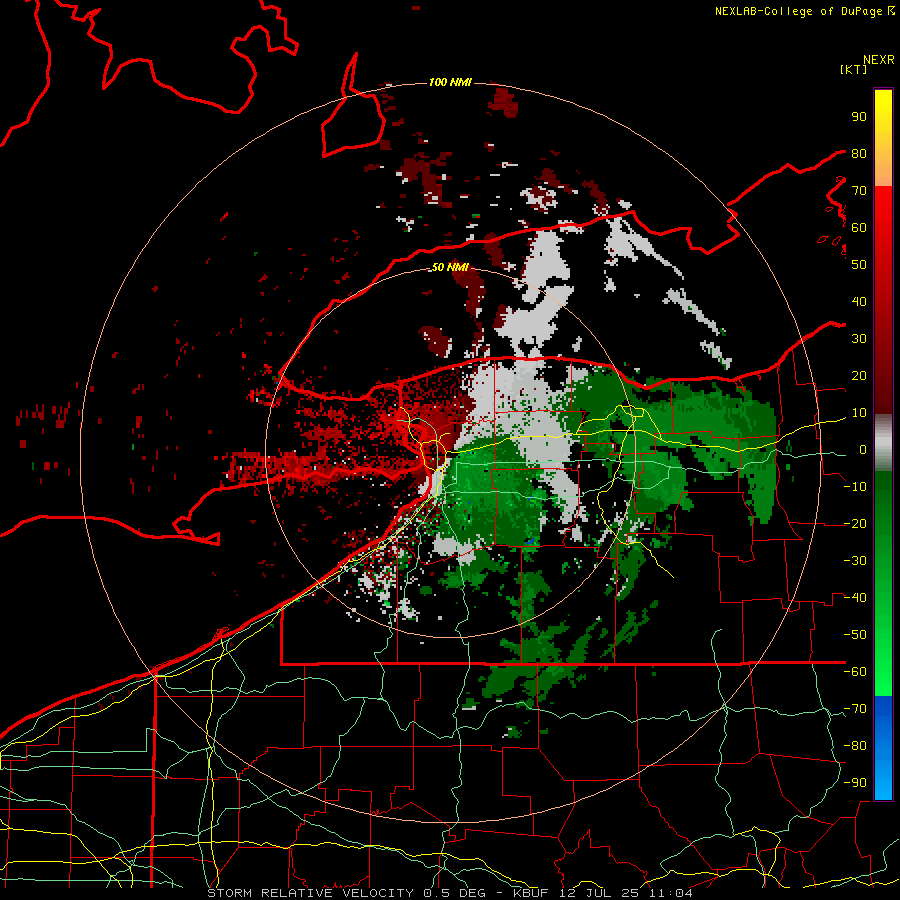Click the -40 value on the velocity scale
900x900 pixels.
click(855, 598)
